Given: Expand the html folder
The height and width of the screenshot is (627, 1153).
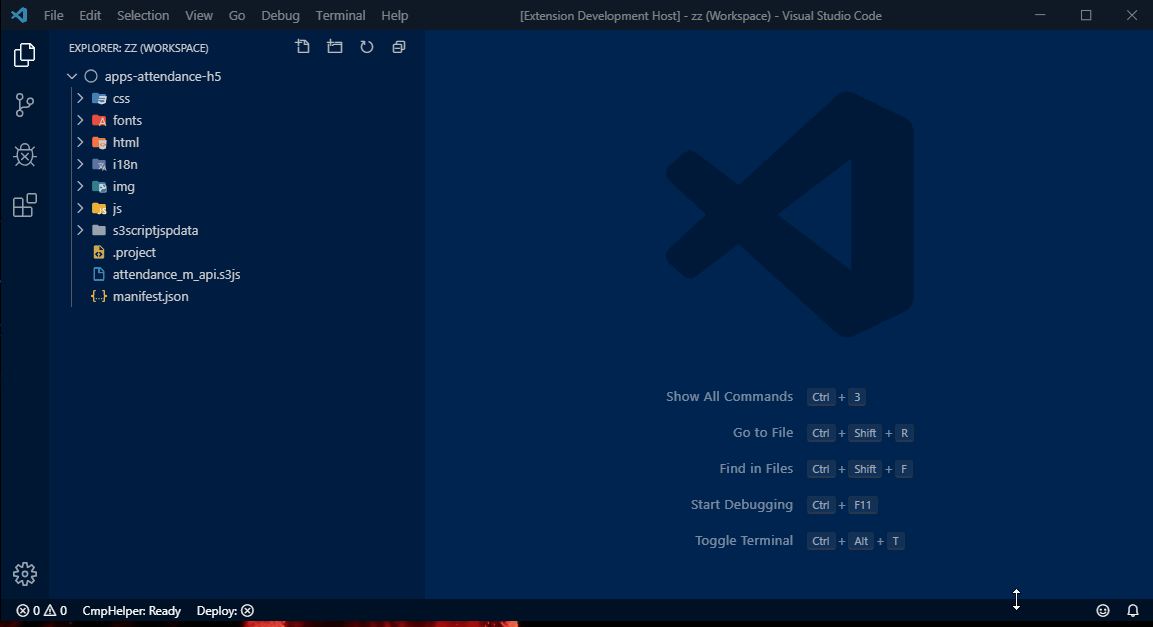Looking at the screenshot, I should (80, 143).
